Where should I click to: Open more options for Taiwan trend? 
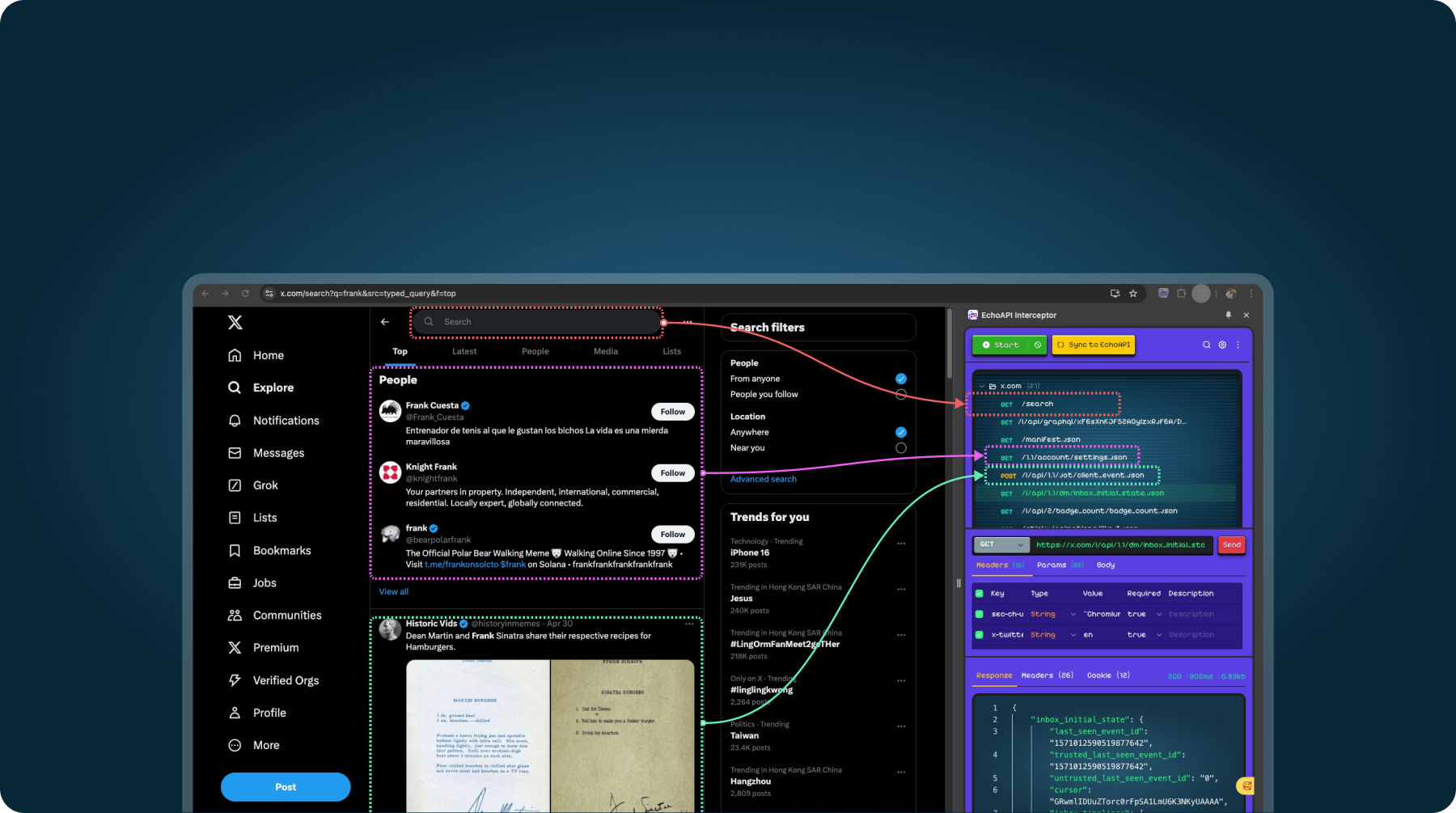[x=901, y=726]
